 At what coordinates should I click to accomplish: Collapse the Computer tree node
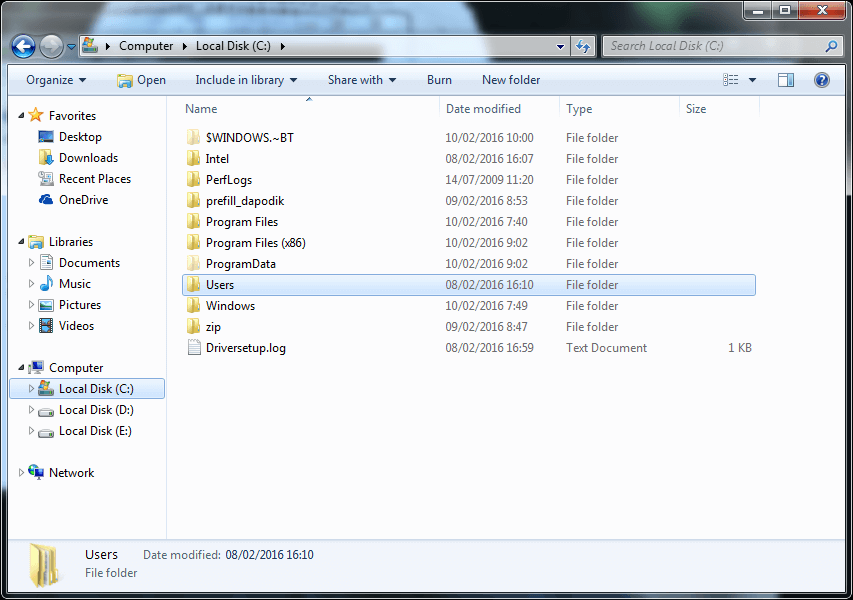(x=21, y=368)
